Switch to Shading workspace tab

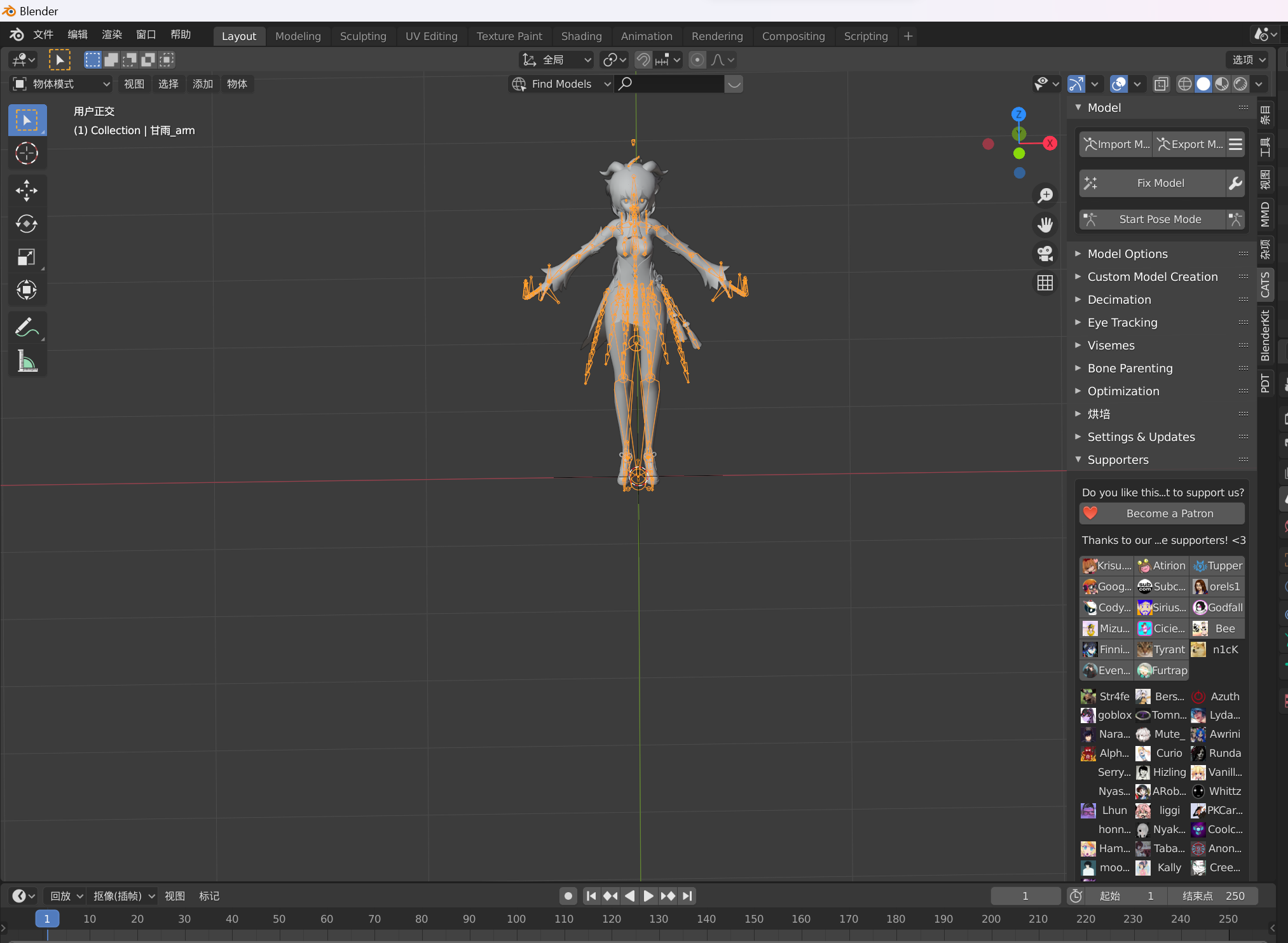[580, 36]
